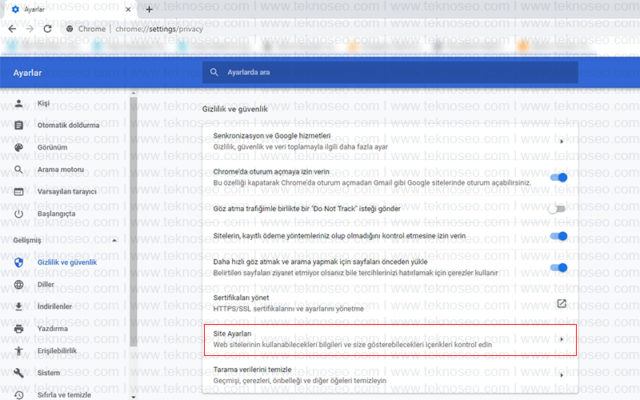Open Erişilebilirlik sidebar link
Viewport: 640px width, 400px height.
[x=57, y=351]
